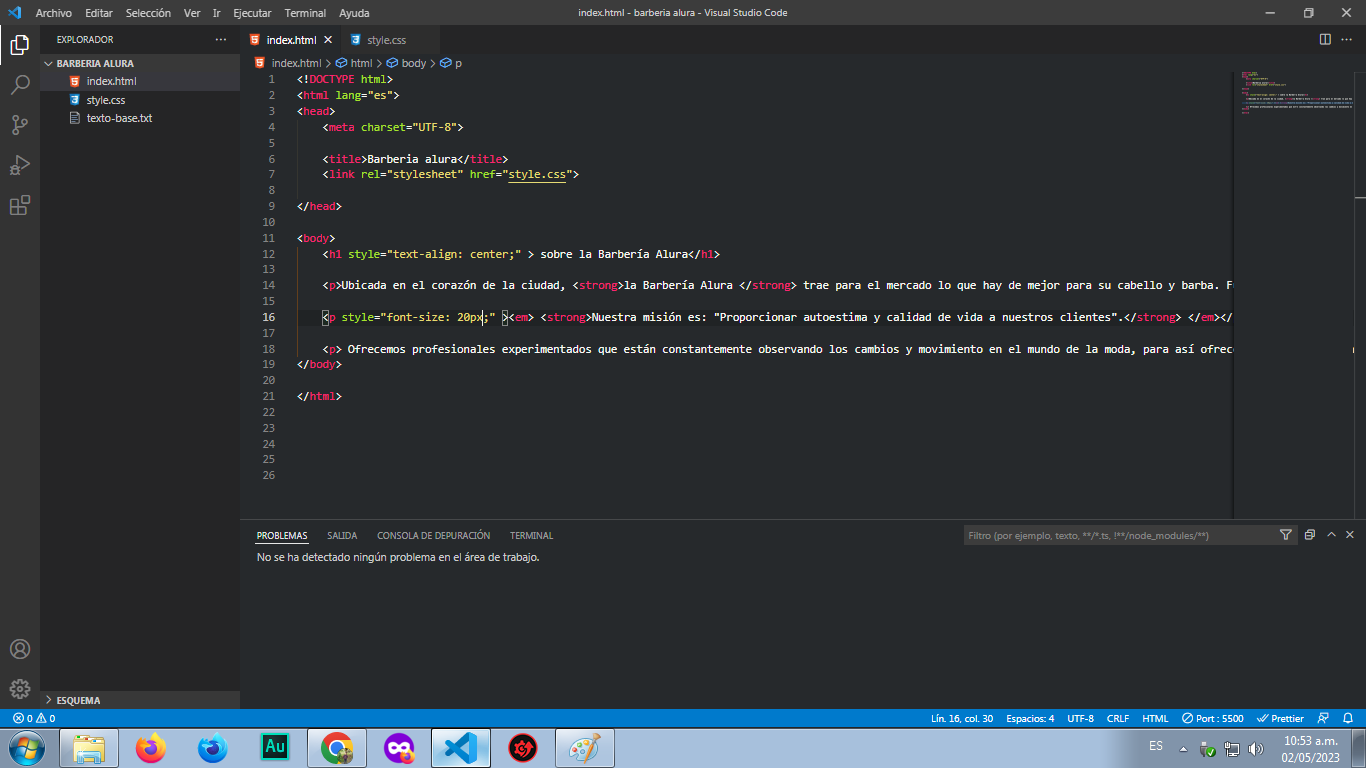This screenshot has width=1366, height=768.
Task: Open Explorer views and more actions ellipsis
Action: (221, 40)
